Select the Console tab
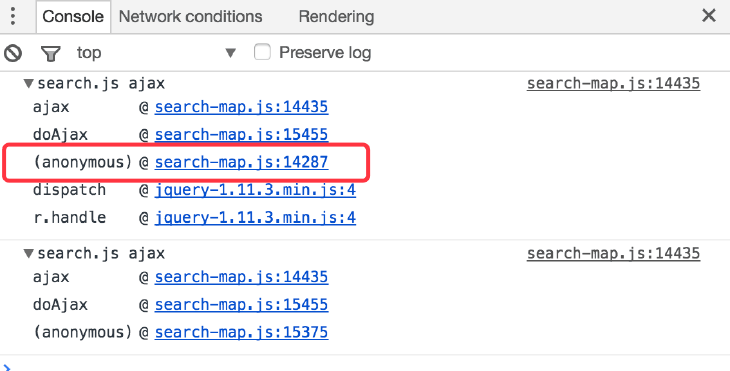730x371 pixels. coord(73,17)
